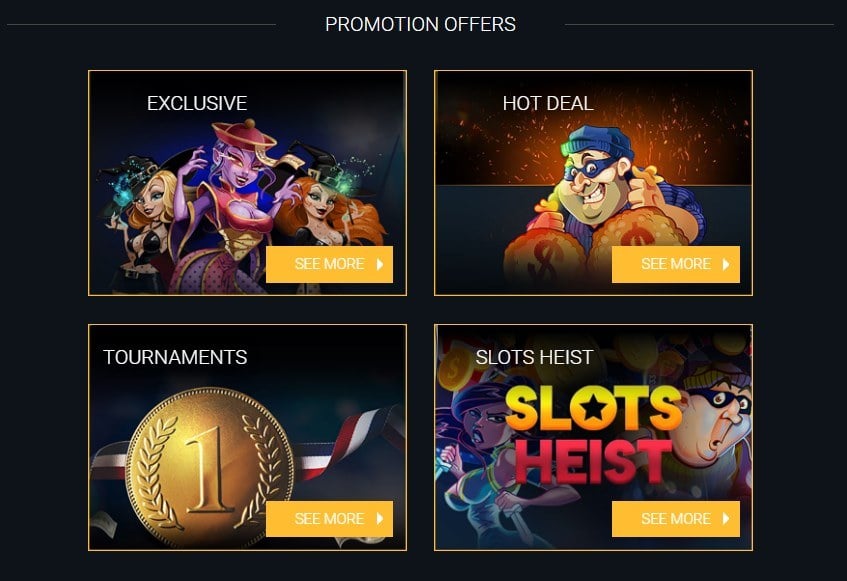Click the arrow icon in Tournaments' SEE MORE button

pos(378,519)
